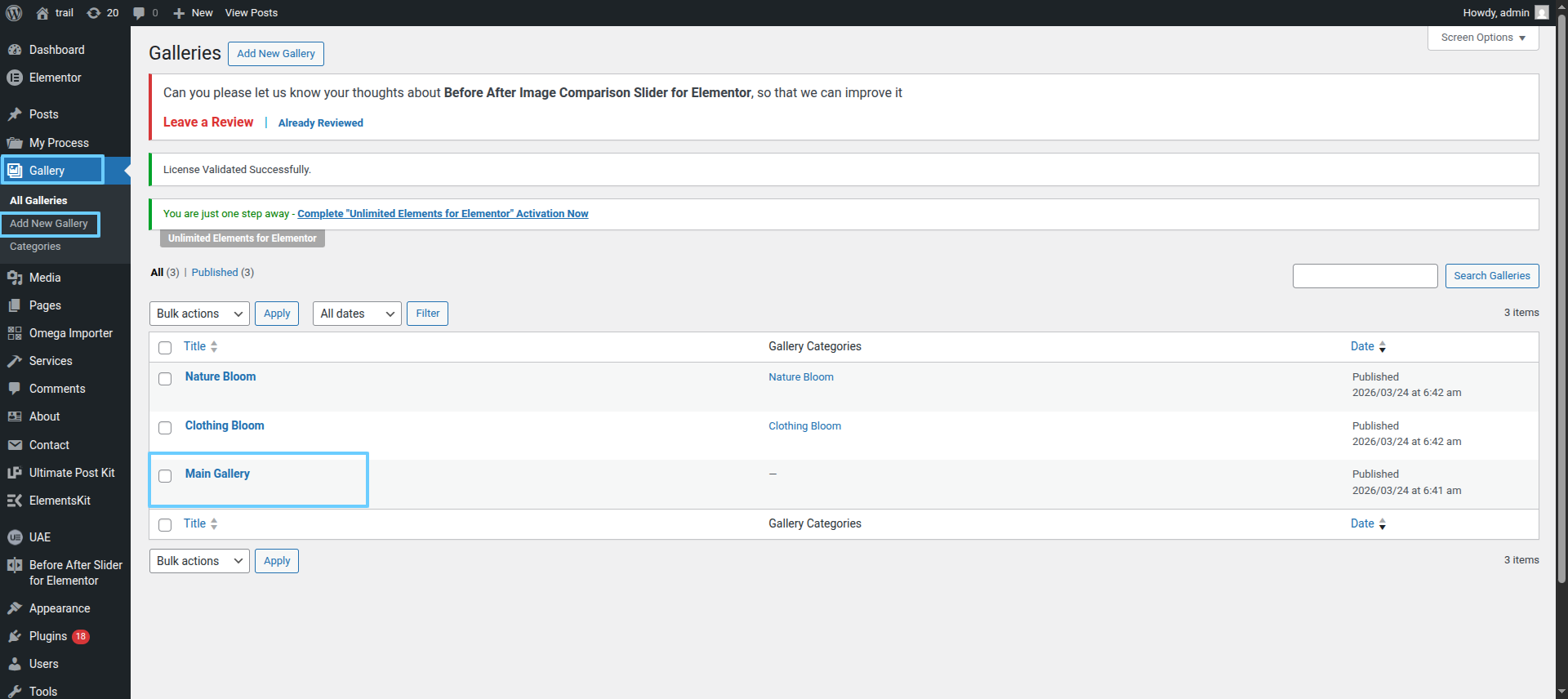The width and height of the screenshot is (1568, 699).
Task: Click the WordPress logo icon
Action: coord(14,13)
